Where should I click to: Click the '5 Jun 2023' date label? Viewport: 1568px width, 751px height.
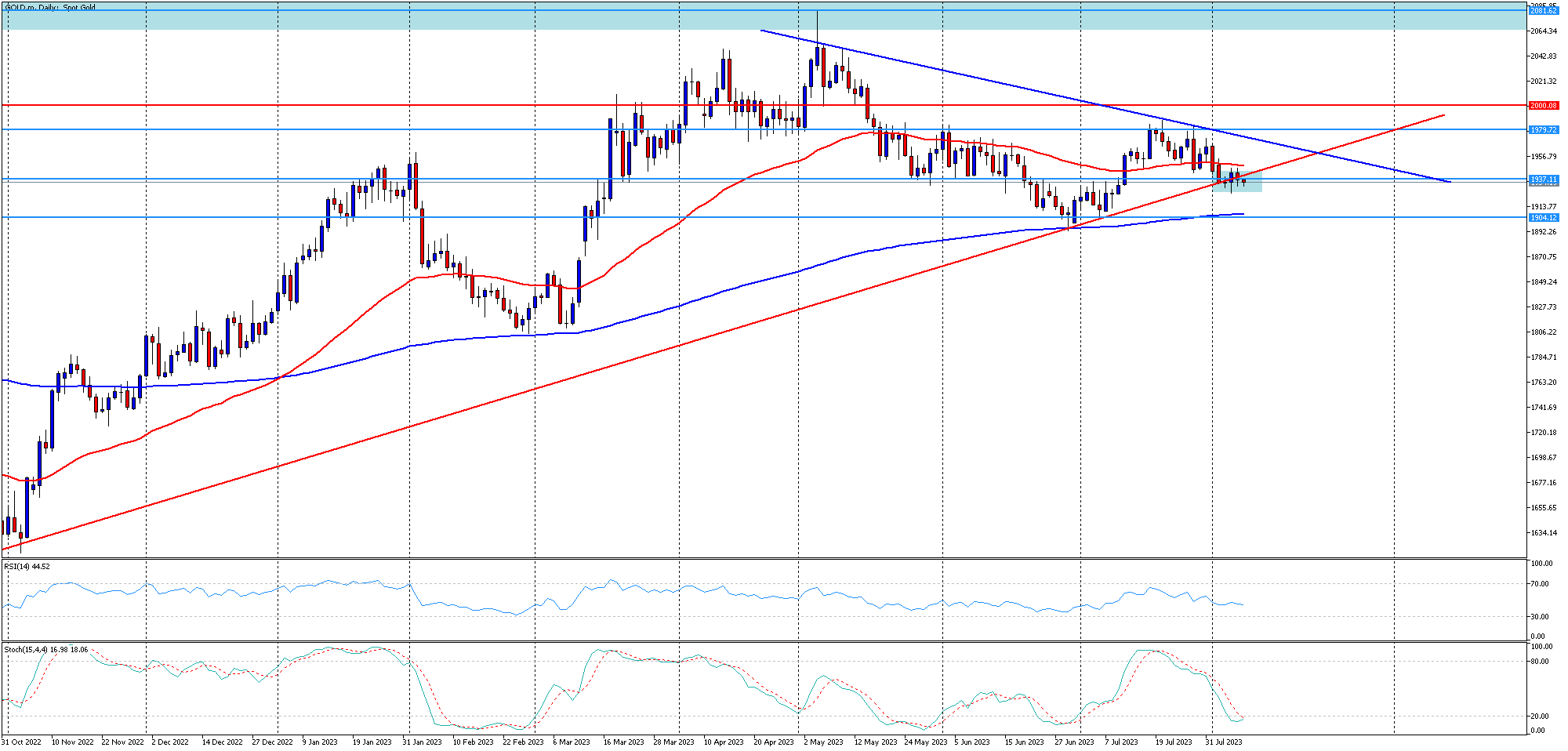click(x=972, y=742)
